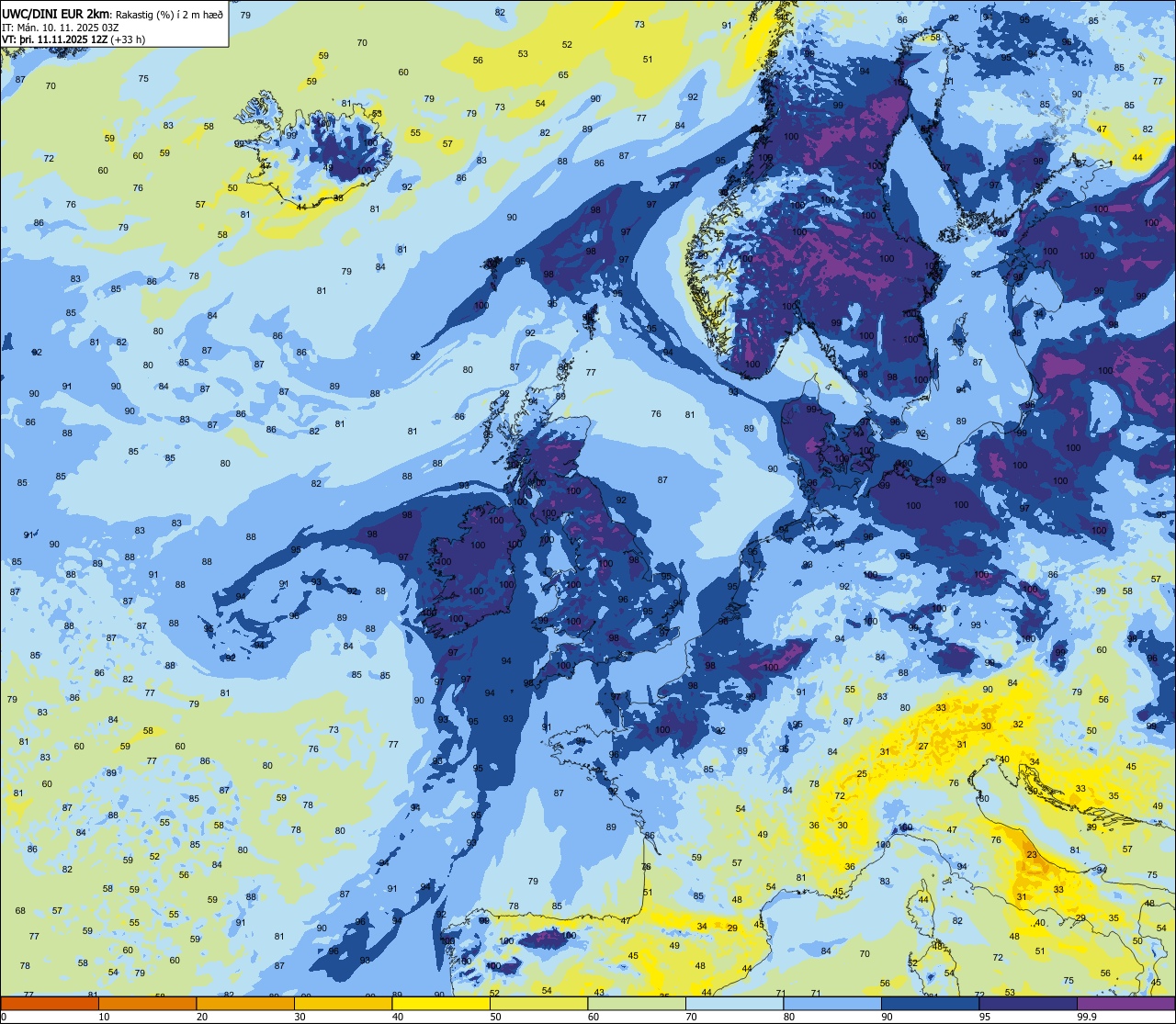Screen dimensions: 1176x1024
Task: Click the Rakastig (%) í 2 m hæð label
Action: 169,14
